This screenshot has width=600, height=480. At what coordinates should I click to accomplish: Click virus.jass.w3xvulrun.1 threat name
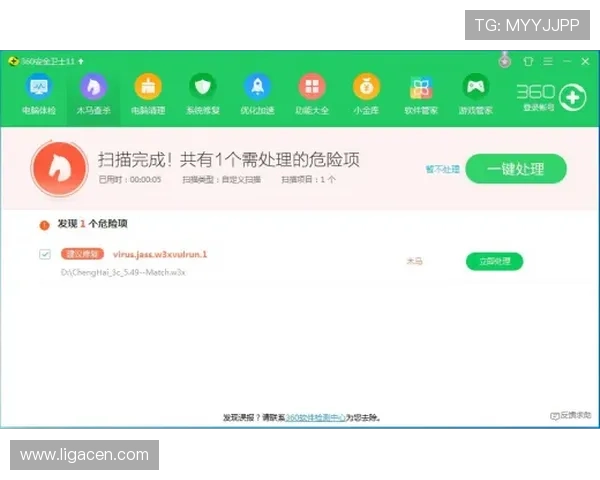coord(160,254)
